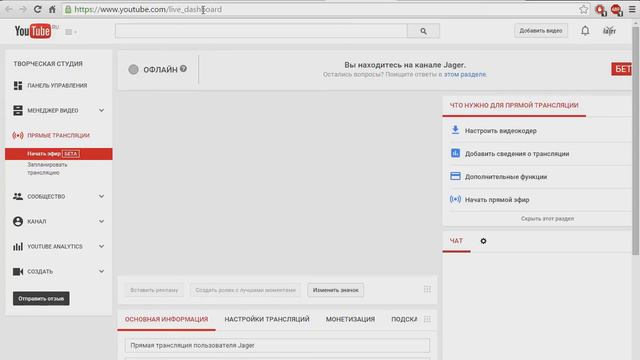Click grid handle icon beside info tabs
Screen dimensions: 640x360
click(x=427, y=319)
